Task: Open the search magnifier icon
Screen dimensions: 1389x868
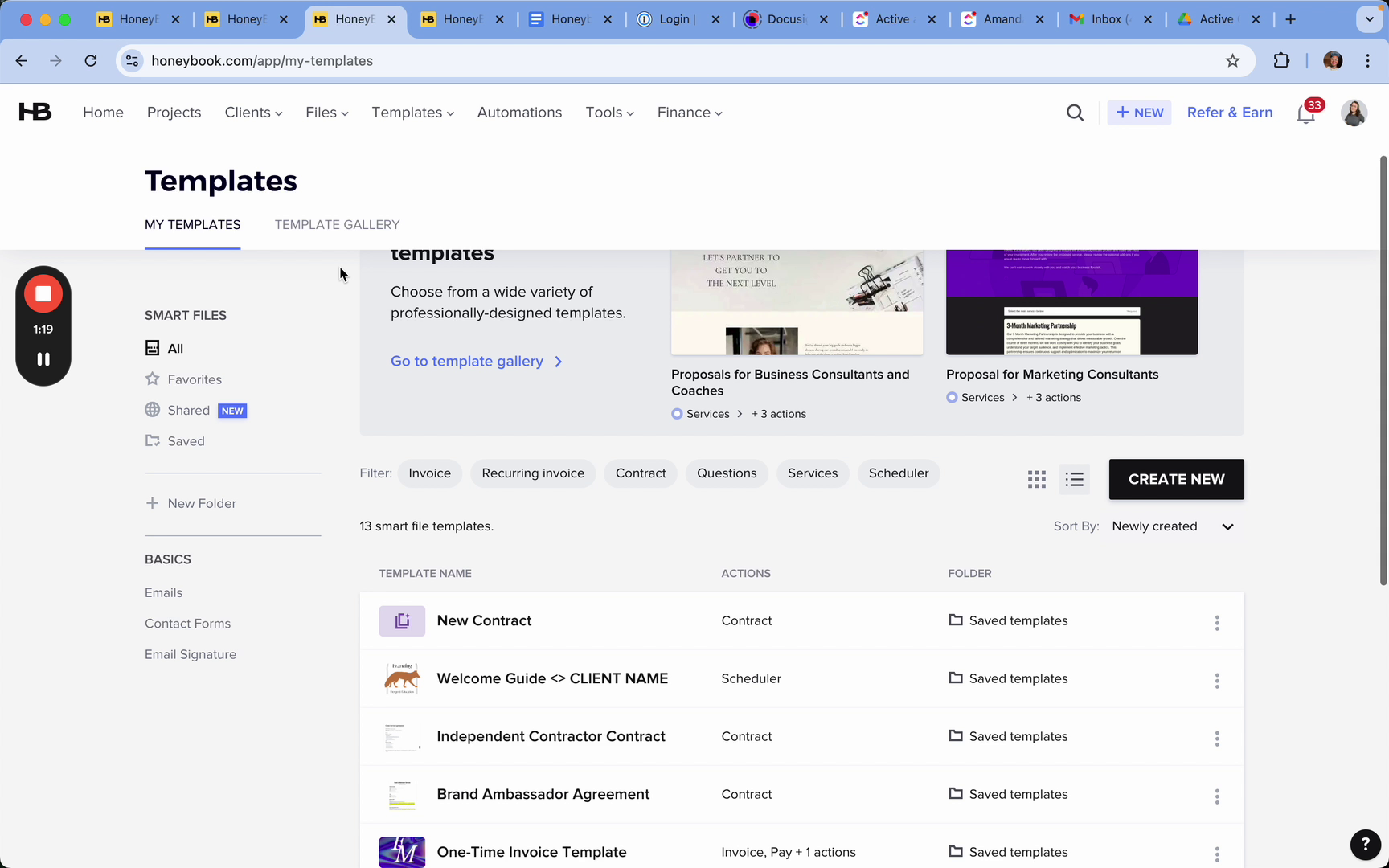Action: [x=1075, y=113]
